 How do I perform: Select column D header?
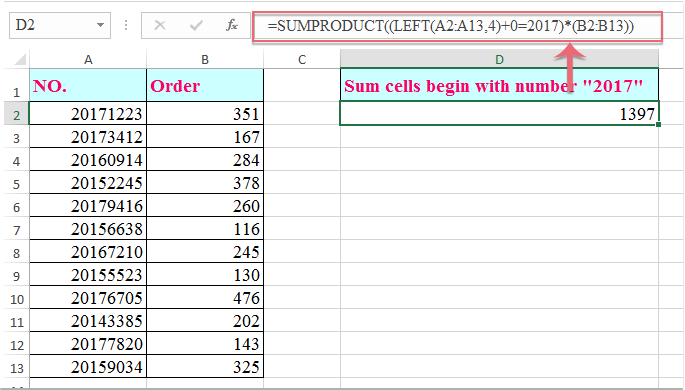(499, 59)
